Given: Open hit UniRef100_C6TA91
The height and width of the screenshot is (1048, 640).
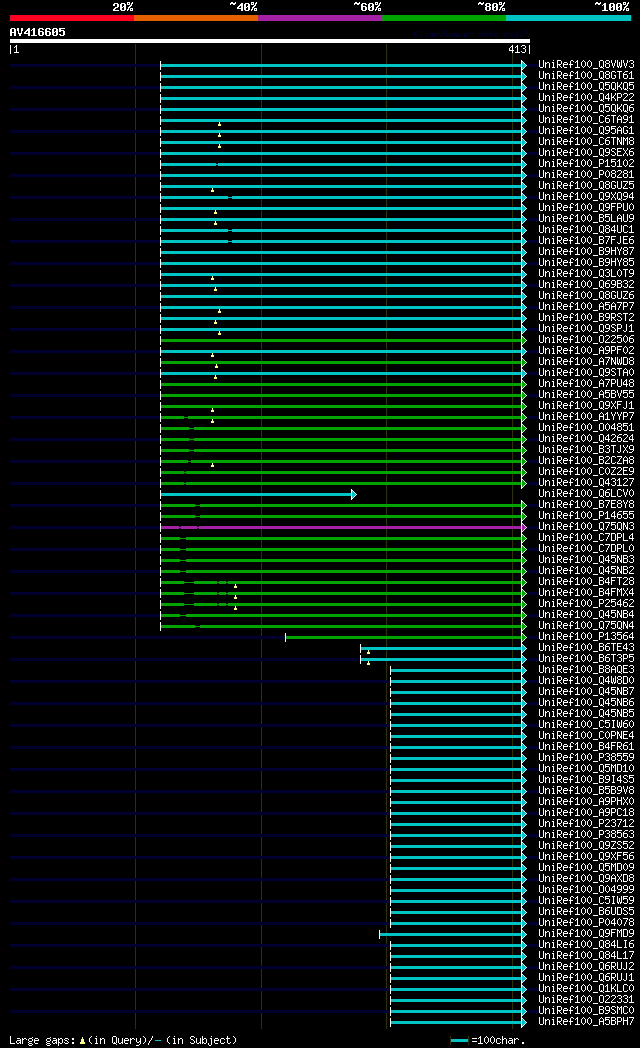Looking at the screenshot, I should [x=586, y=120].
